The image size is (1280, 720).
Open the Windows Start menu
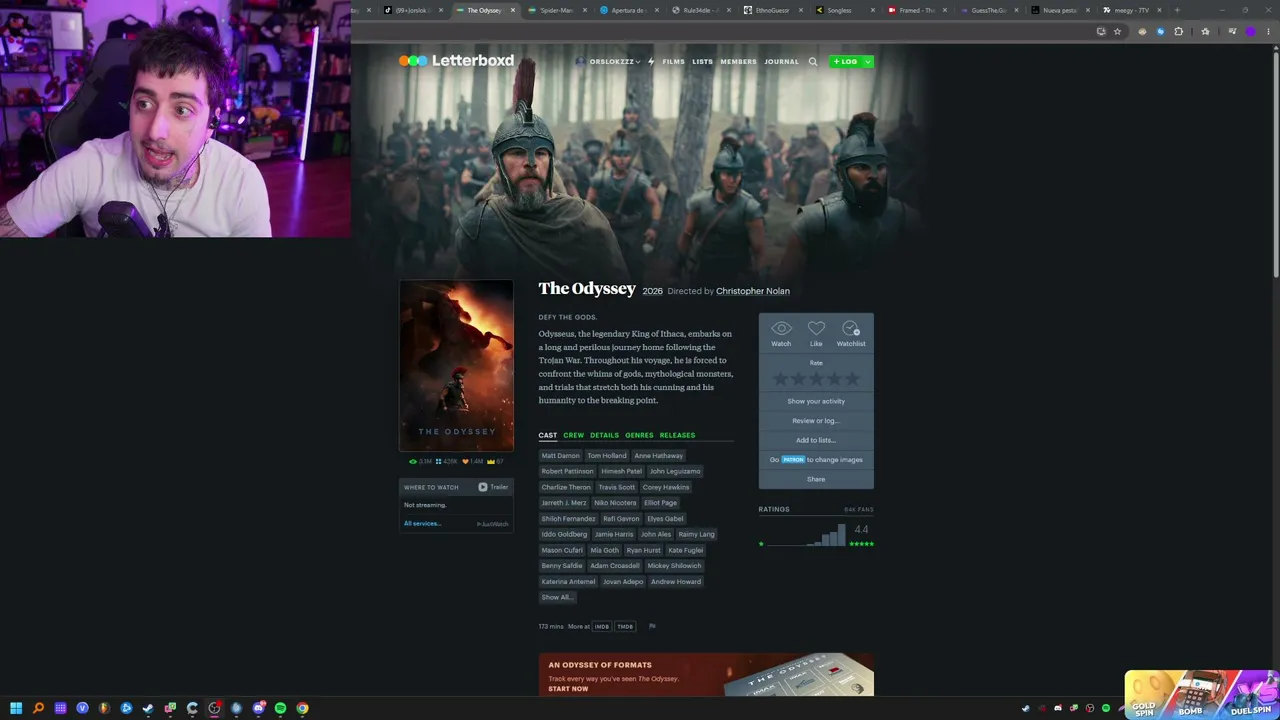[x=16, y=708]
